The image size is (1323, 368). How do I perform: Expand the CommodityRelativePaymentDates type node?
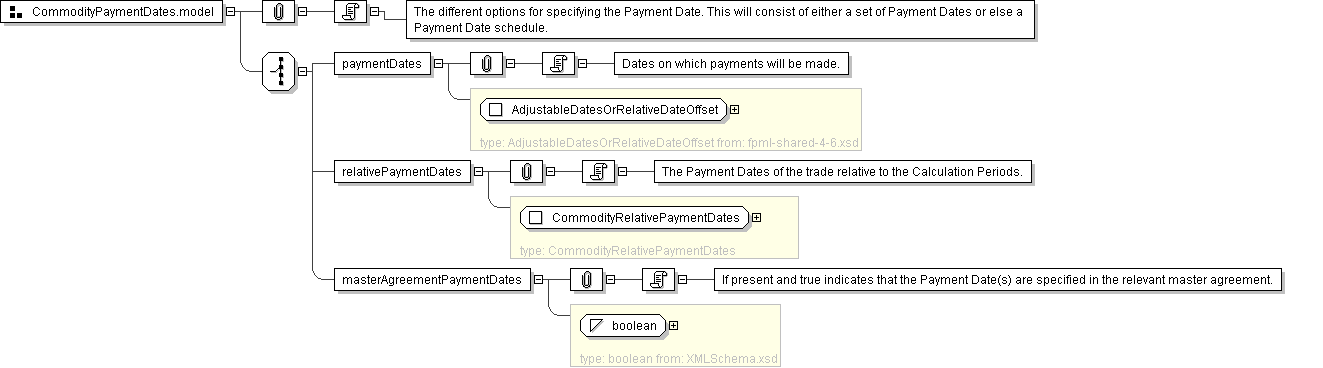click(x=756, y=217)
